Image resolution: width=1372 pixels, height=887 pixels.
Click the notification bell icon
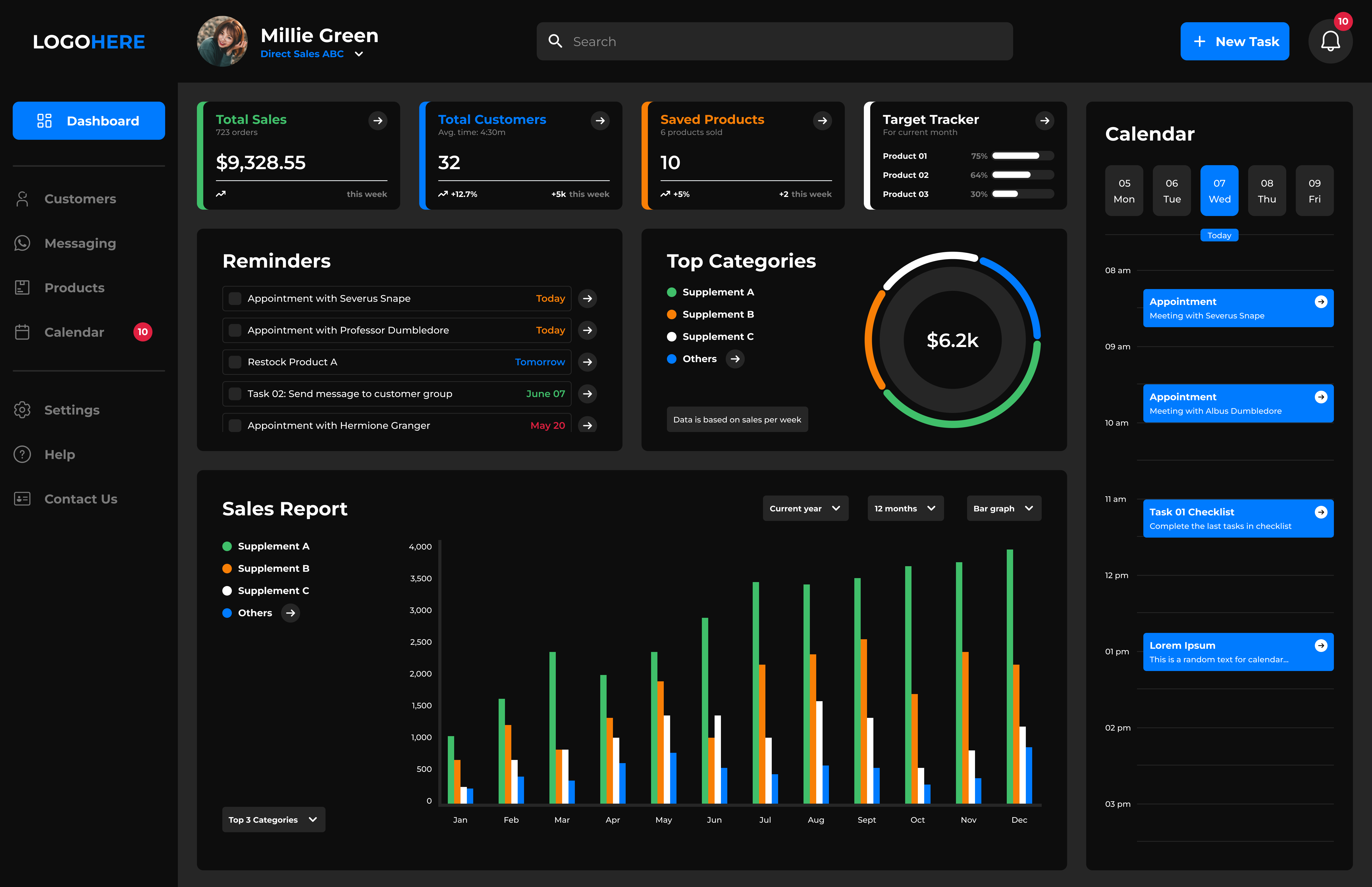click(x=1330, y=42)
